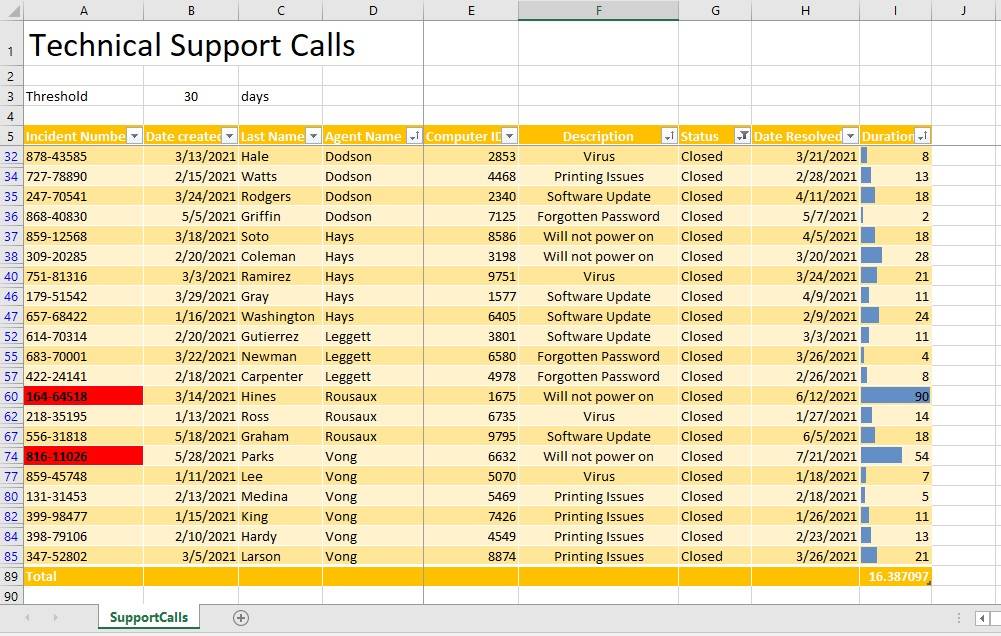Click the horizontal scrollbar left arrow
Screen dimensions: 1001x636
(x=982, y=618)
